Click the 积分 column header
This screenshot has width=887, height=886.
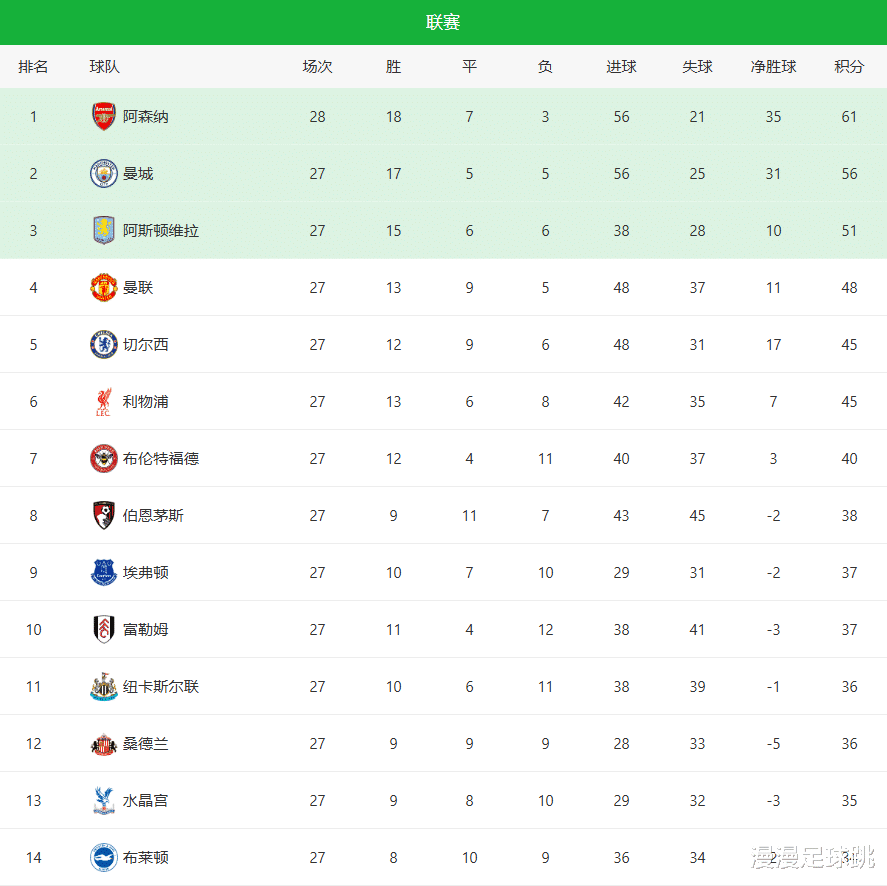pyautogui.click(x=849, y=67)
